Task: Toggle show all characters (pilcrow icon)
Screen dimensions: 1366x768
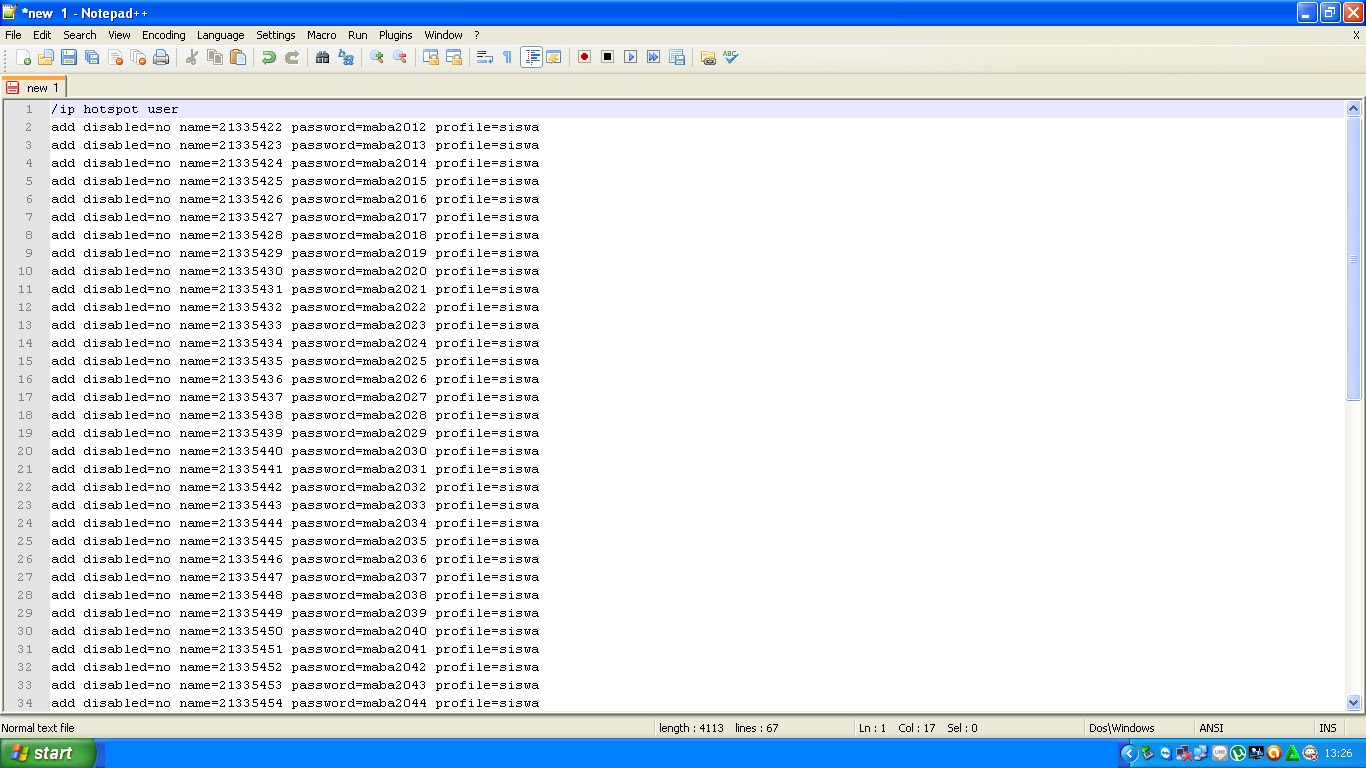Action: [x=507, y=58]
